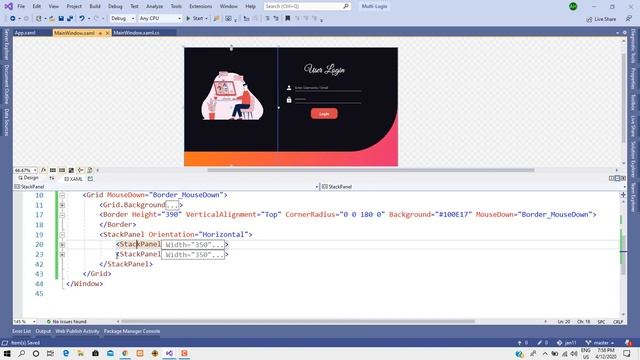Switch to the XAML view tab

click(73, 179)
